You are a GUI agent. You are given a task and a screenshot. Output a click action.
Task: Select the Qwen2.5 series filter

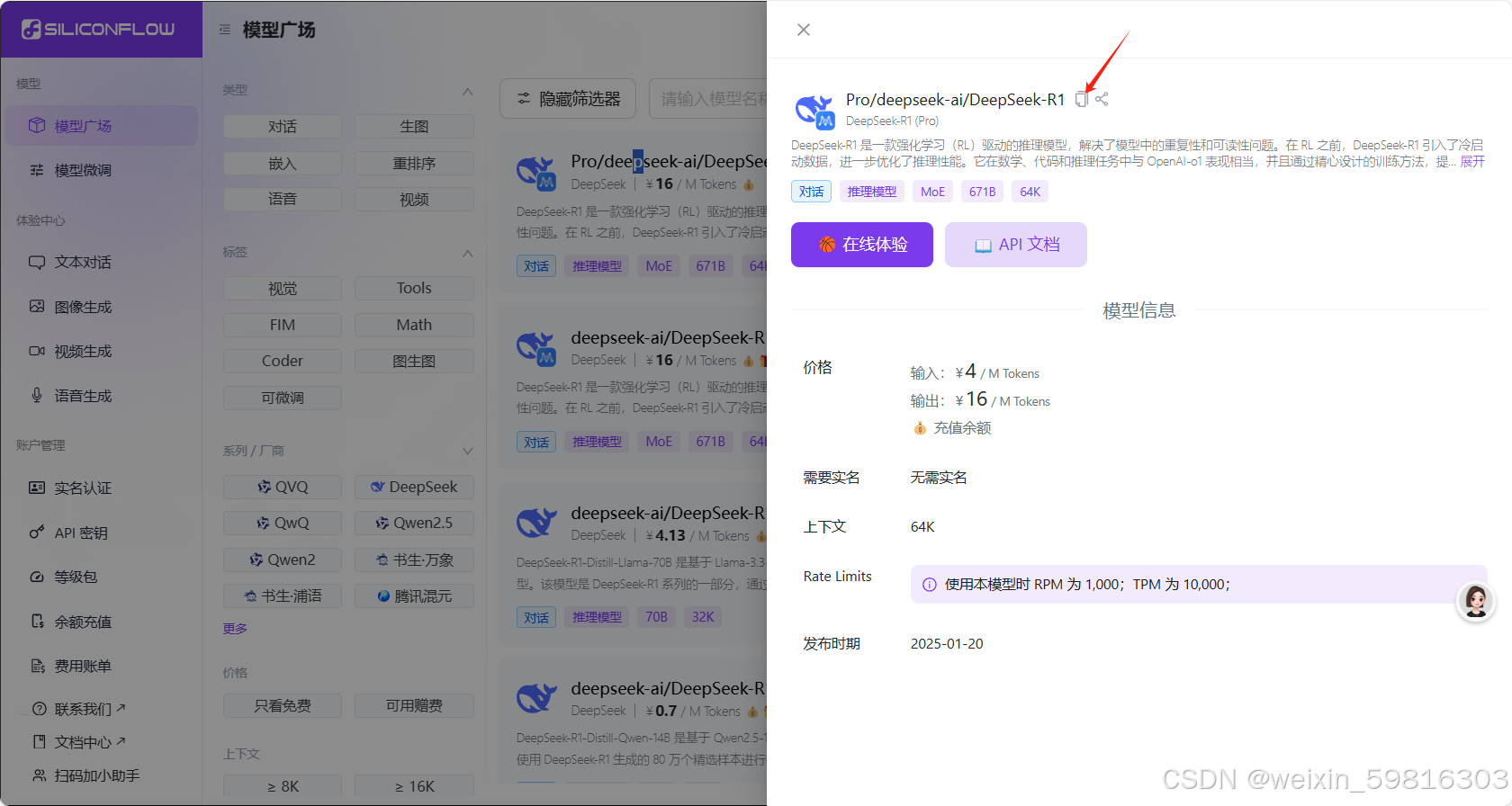tap(414, 523)
